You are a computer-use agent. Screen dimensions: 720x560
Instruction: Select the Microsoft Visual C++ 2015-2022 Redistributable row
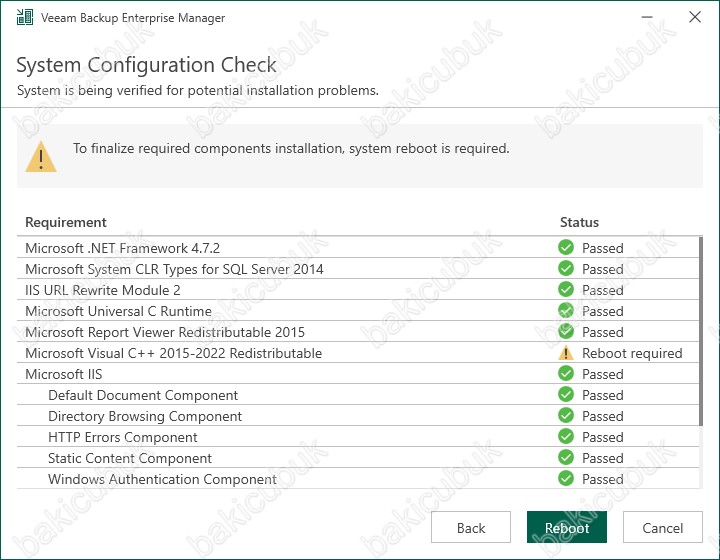(x=358, y=353)
